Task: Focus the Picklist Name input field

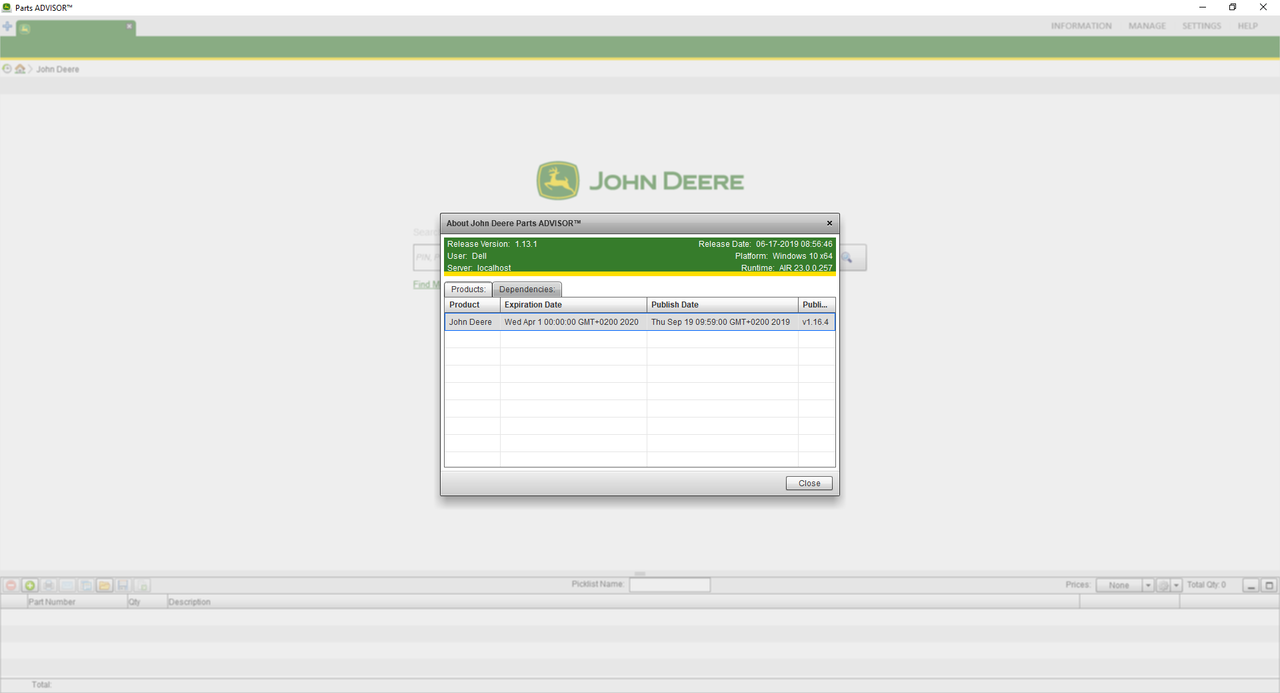Action: (670, 585)
